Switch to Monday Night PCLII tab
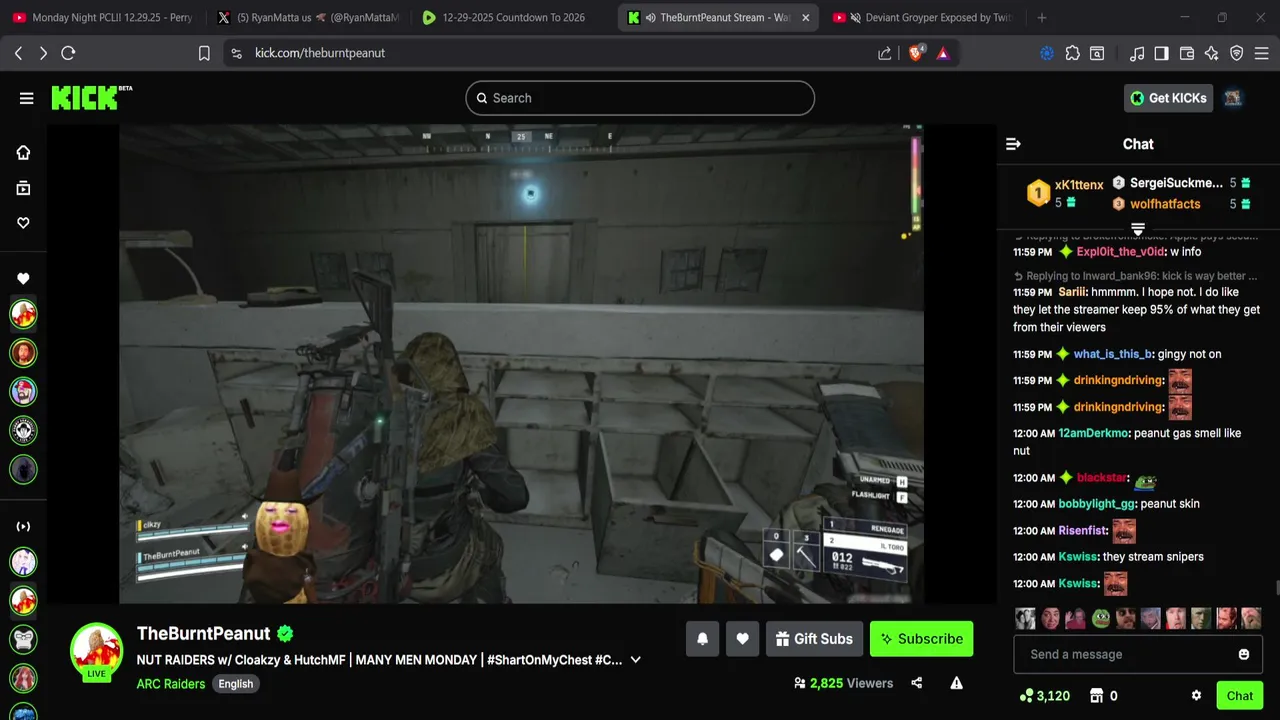Screen dimensions: 1280x720 pyautogui.click(x=103, y=17)
